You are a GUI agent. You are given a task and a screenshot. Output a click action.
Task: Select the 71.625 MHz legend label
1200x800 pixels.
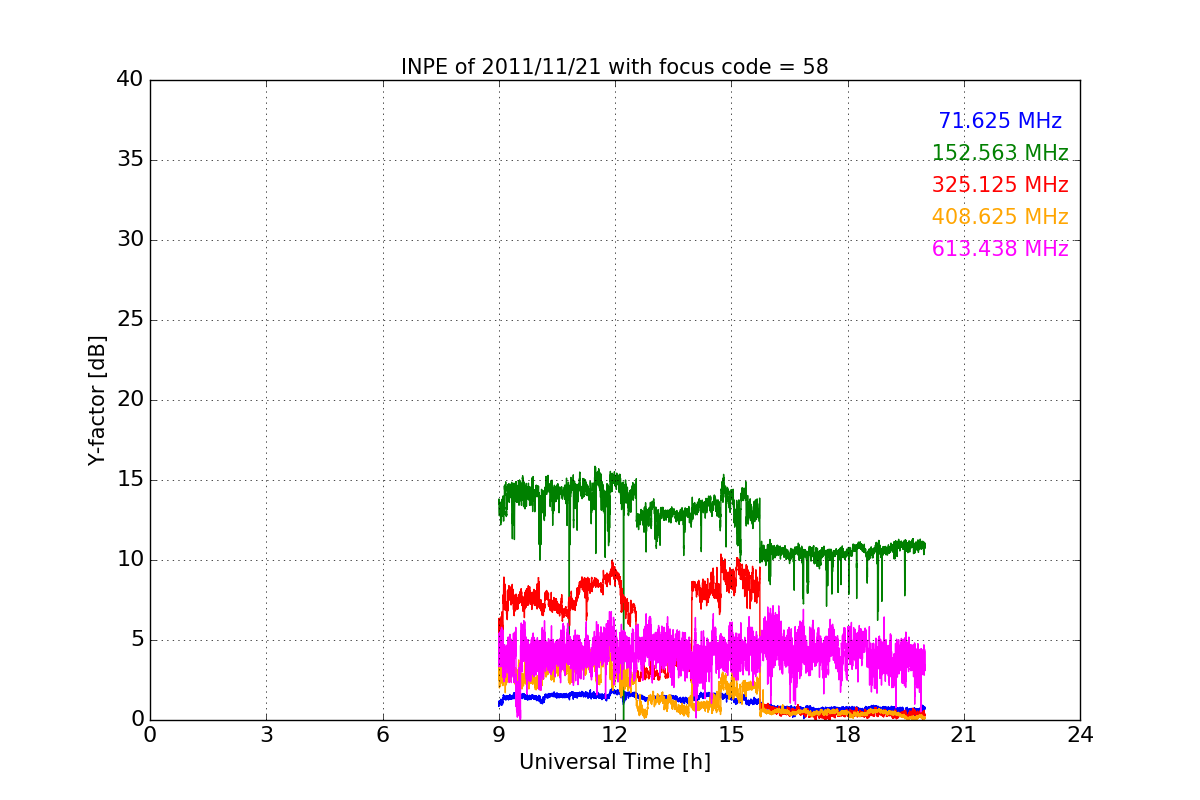(1000, 121)
